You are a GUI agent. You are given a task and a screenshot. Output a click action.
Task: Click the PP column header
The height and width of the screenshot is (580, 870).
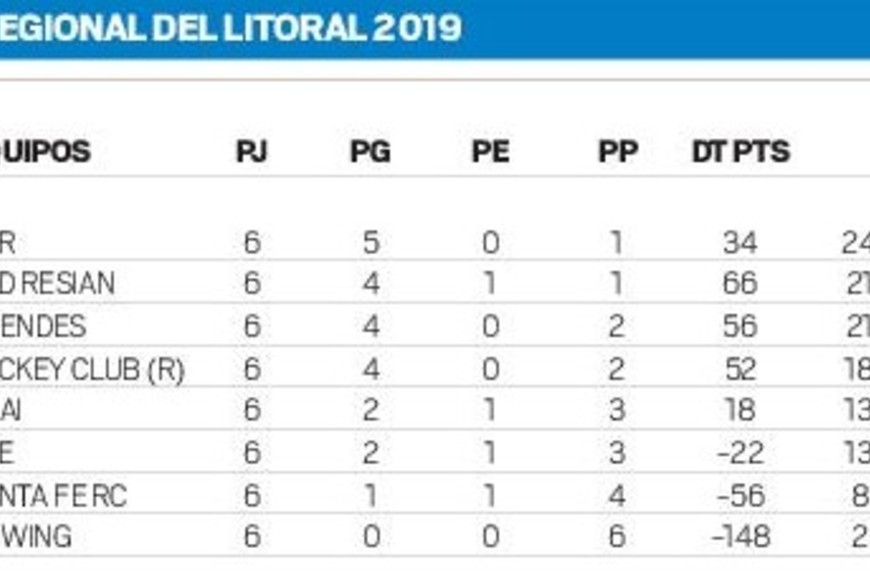pos(617,152)
